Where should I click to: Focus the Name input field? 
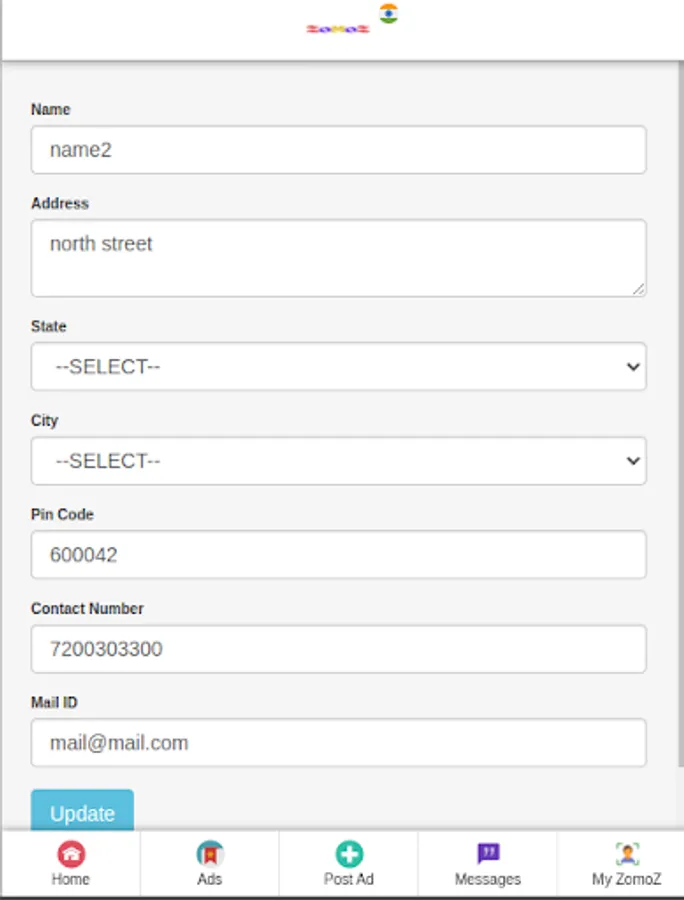[x=338, y=150]
